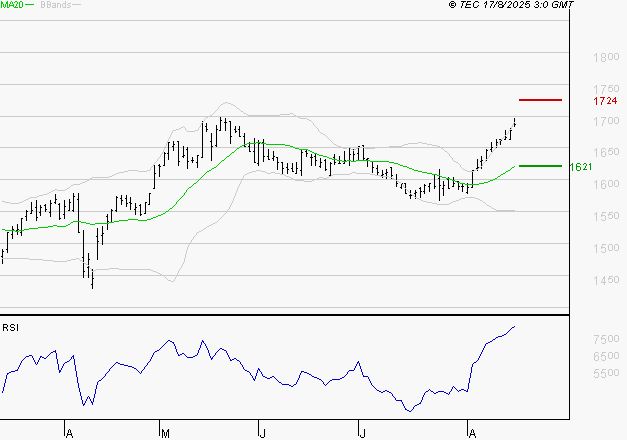Click the red 1724 resistance value

coord(605,101)
